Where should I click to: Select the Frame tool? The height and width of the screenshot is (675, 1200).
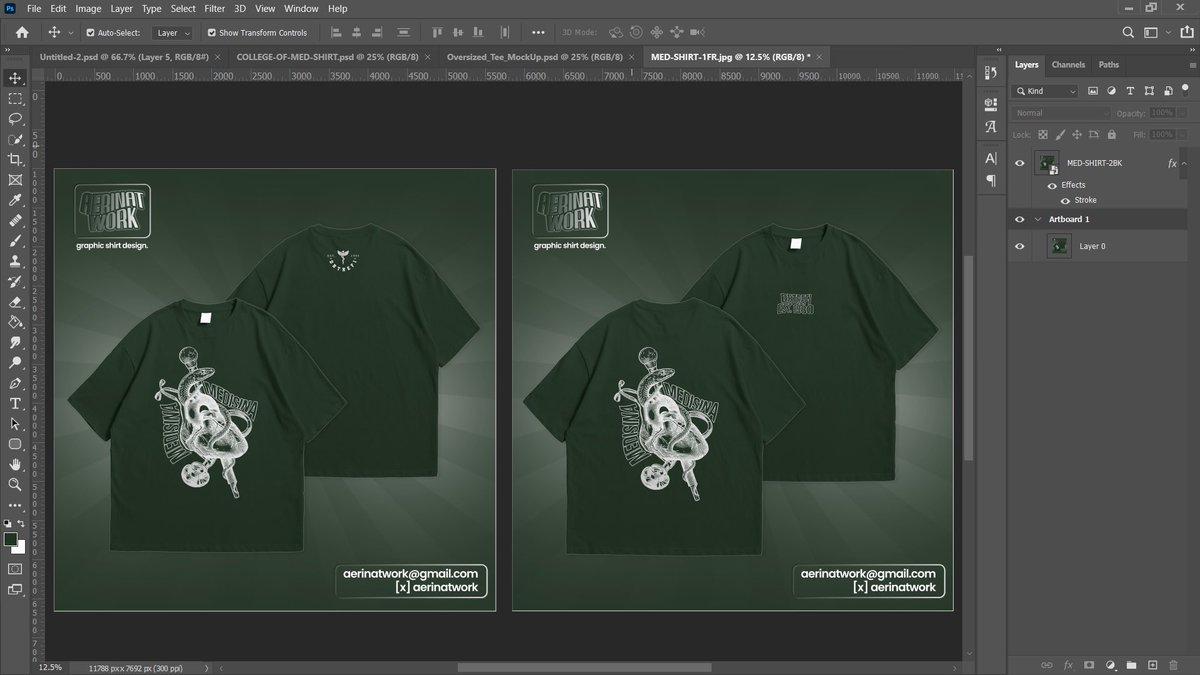pos(15,180)
